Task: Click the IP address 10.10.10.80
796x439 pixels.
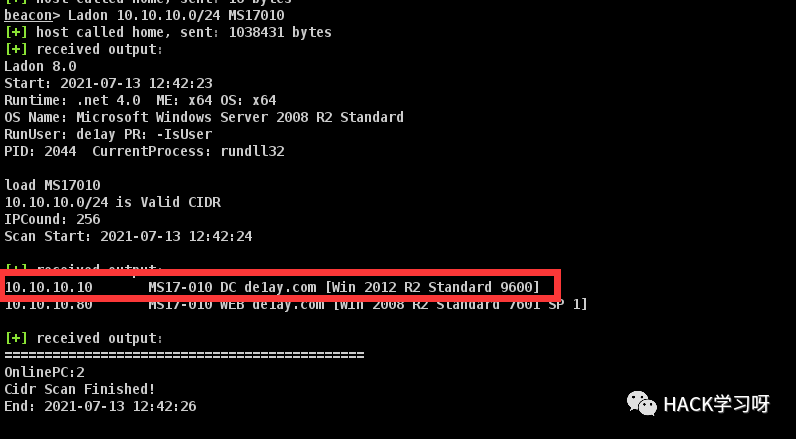Action: tap(48, 305)
